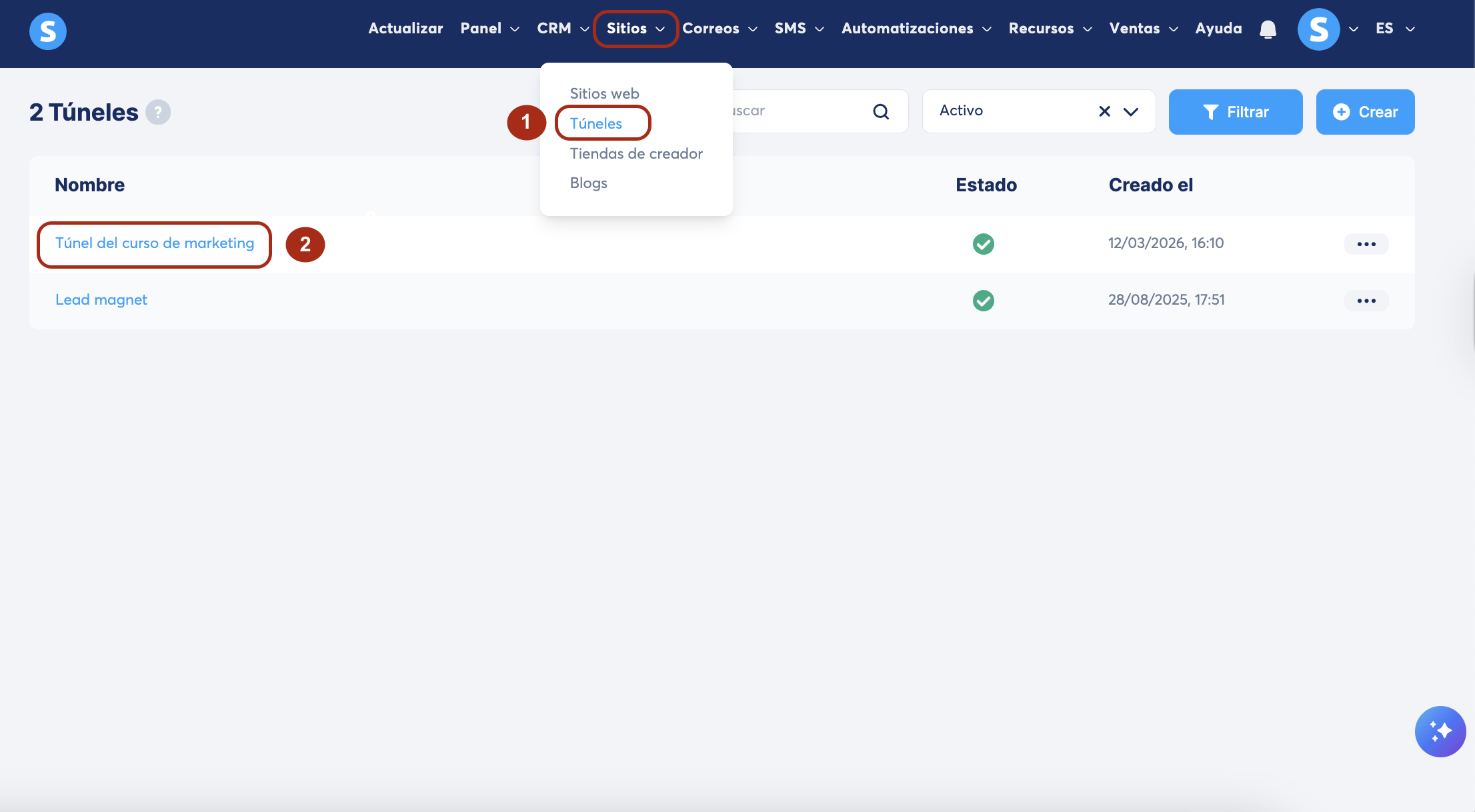Viewport: 1475px width, 812px height.
Task: Expand the CRM dropdown menu
Action: click(x=562, y=29)
